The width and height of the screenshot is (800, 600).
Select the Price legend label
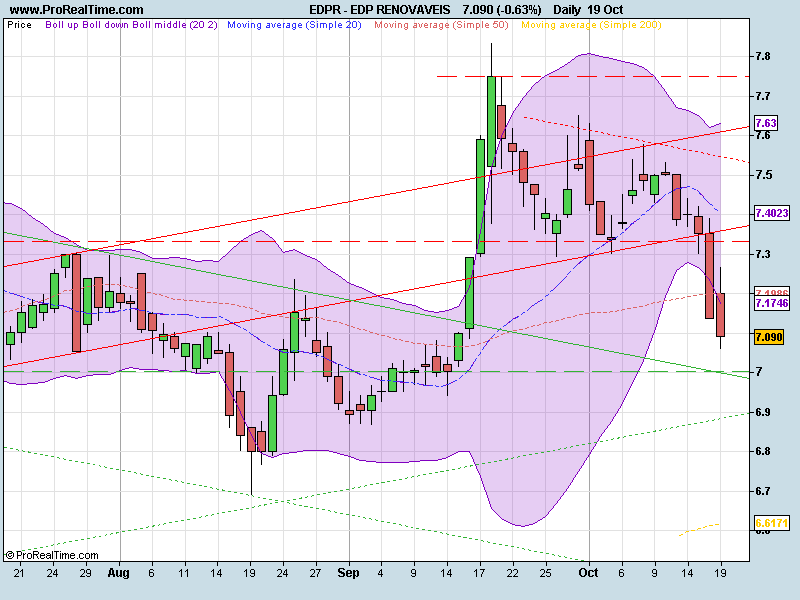(19, 24)
